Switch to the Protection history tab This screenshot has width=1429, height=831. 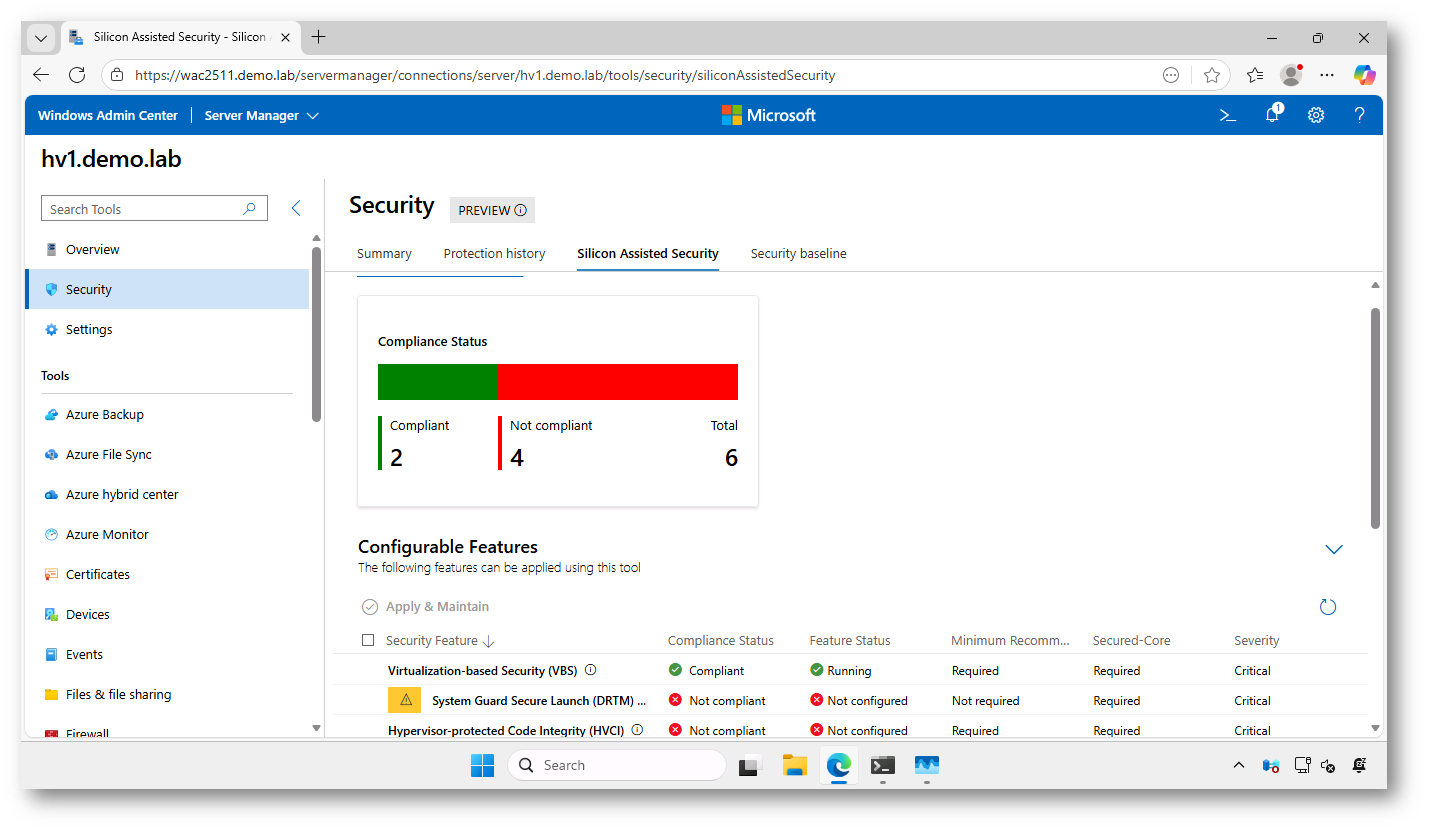point(494,253)
